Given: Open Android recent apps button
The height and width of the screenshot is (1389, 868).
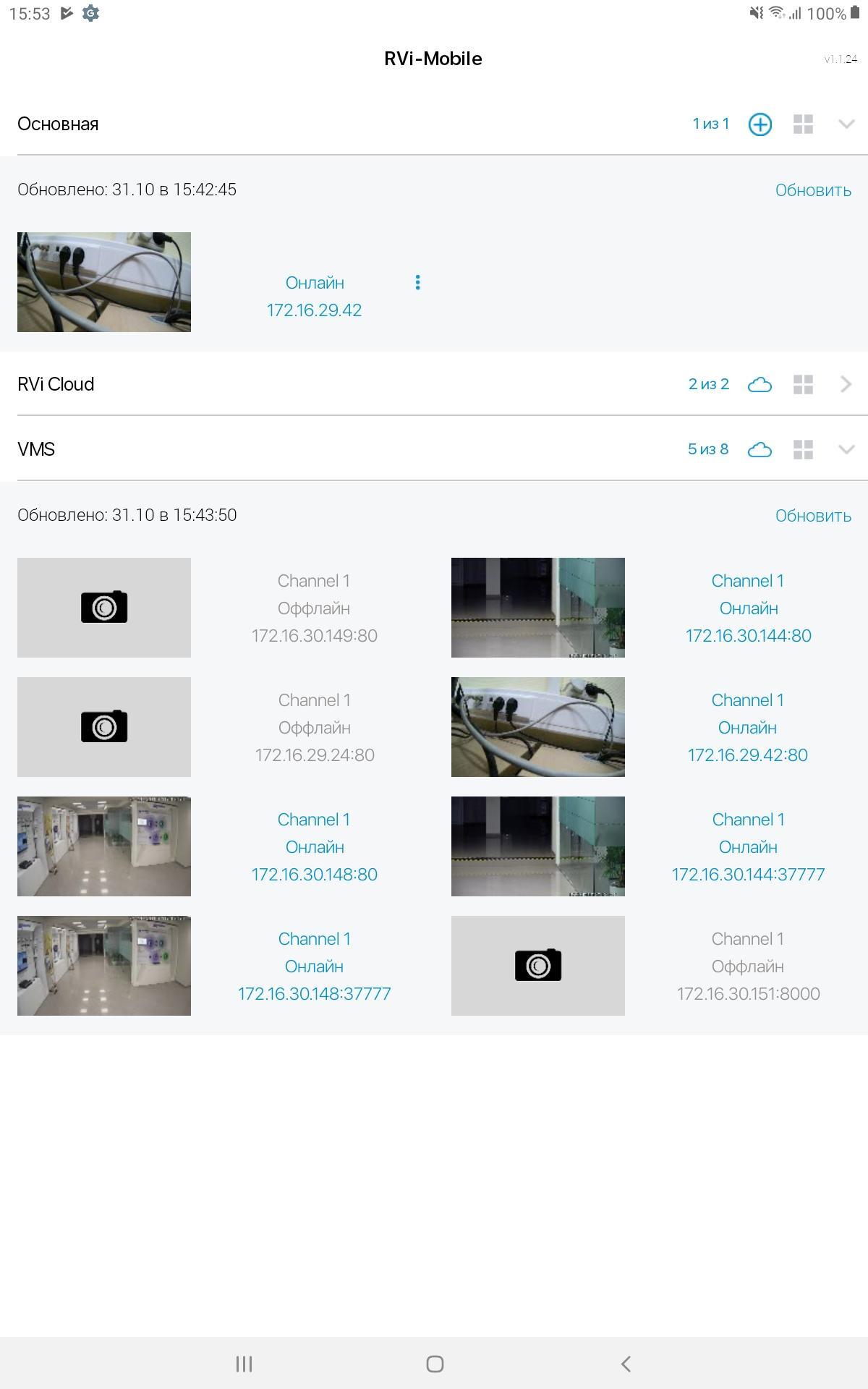Looking at the screenshot, I should 244,1364.
